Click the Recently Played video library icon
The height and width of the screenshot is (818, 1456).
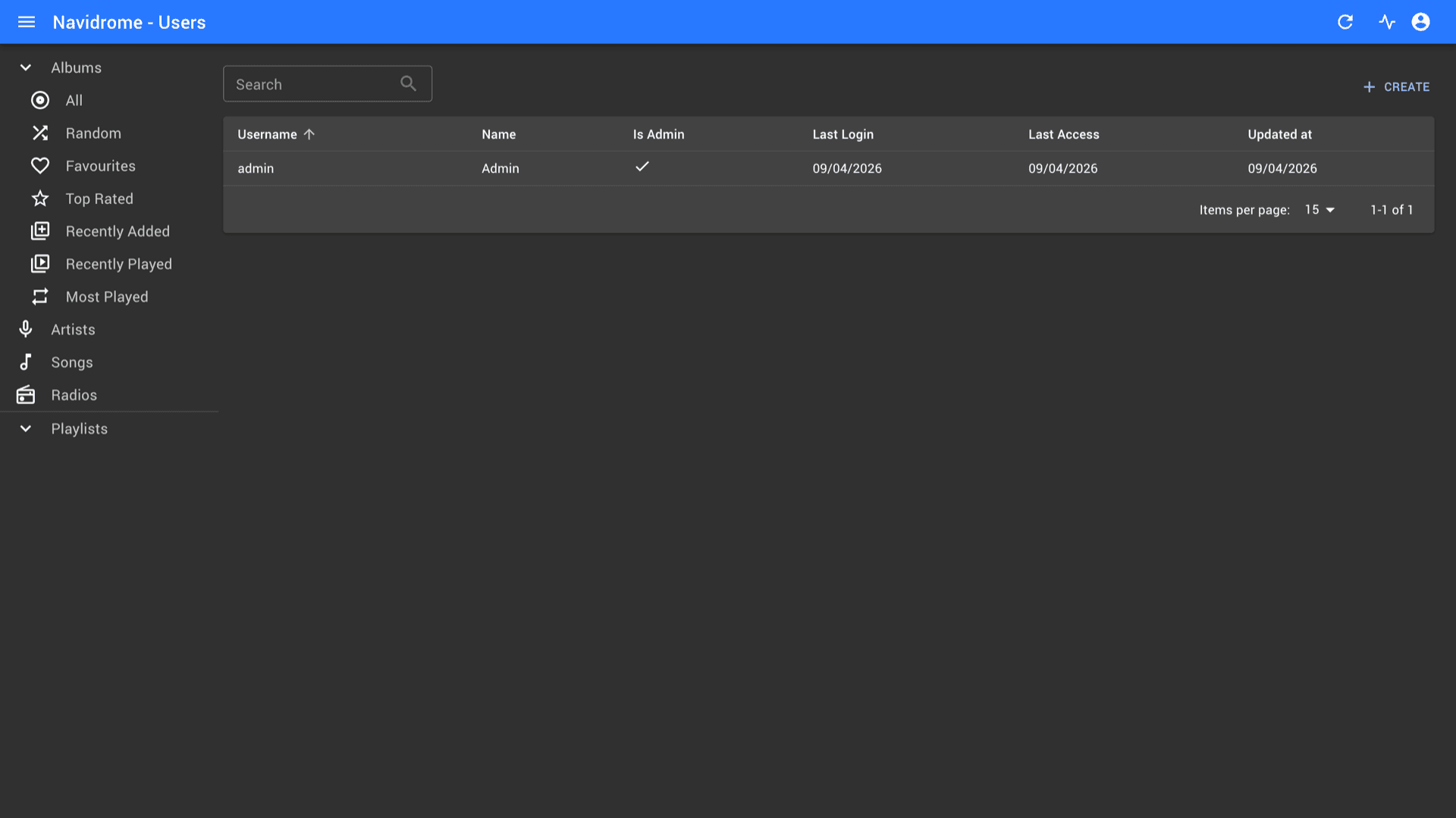pos(40,264)
